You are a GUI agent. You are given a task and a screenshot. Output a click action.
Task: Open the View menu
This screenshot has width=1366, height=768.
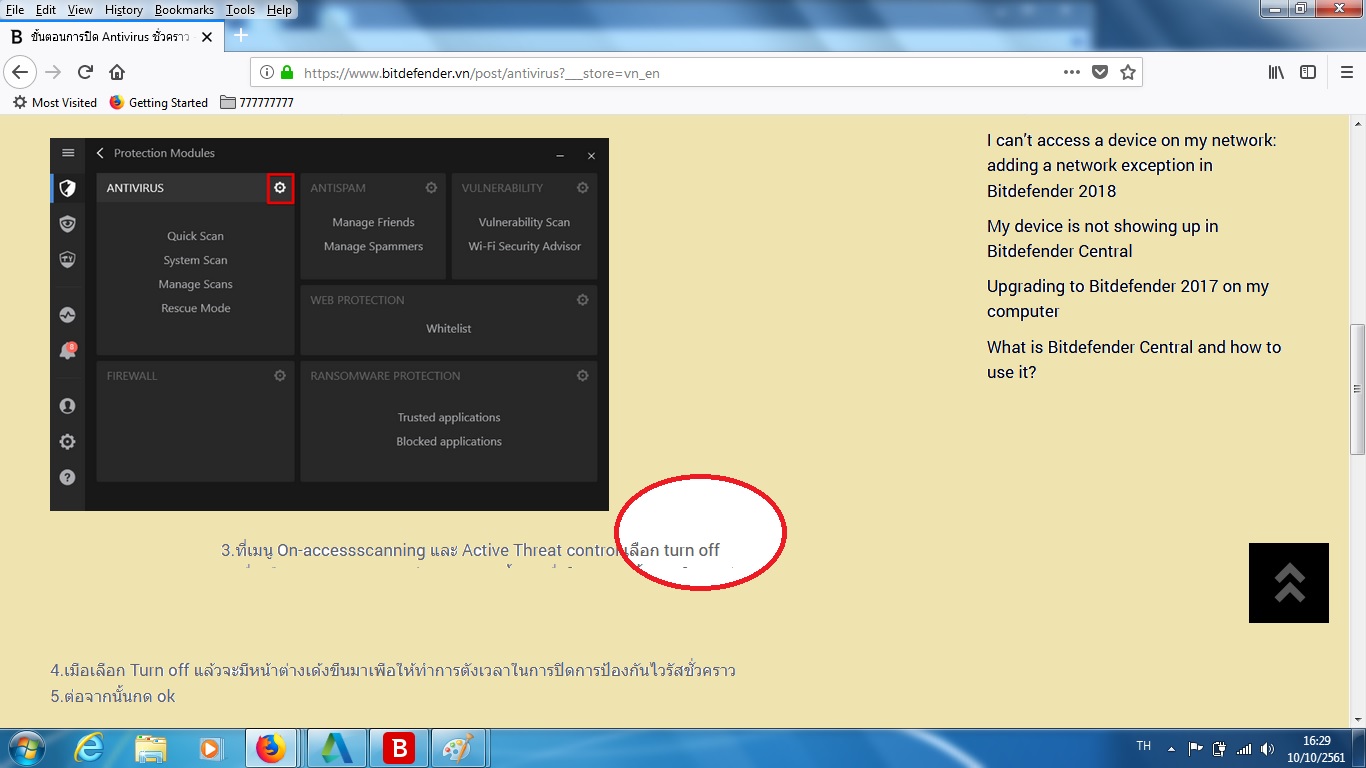pos(80,10)
